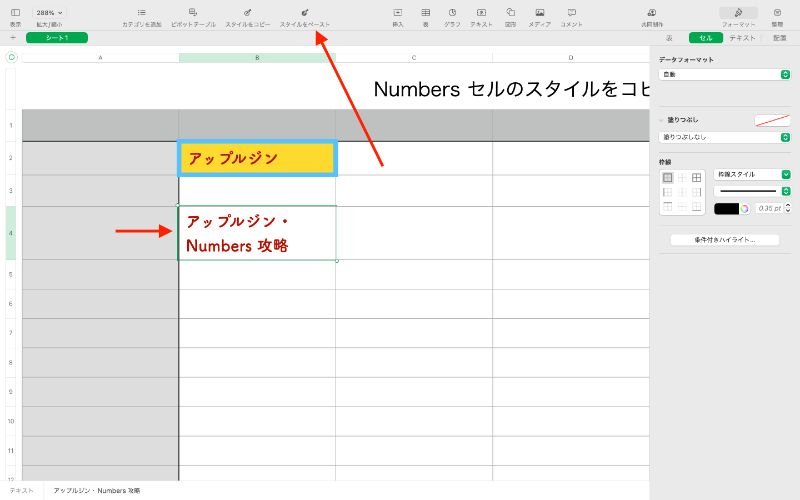
Task: Open the border line type dropdown
Action: point(752,191)
